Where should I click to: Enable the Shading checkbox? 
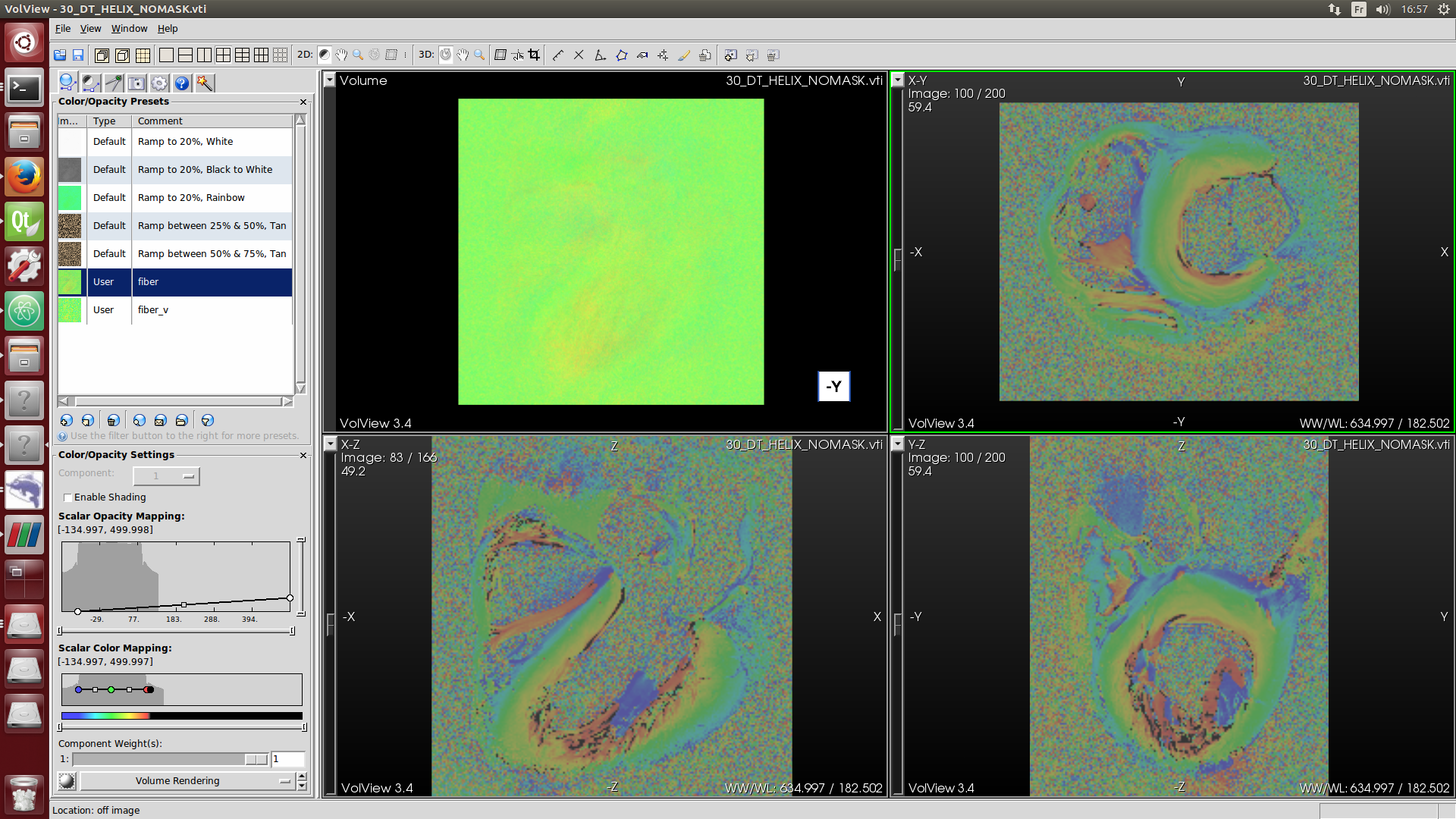(x=67, y=497)
